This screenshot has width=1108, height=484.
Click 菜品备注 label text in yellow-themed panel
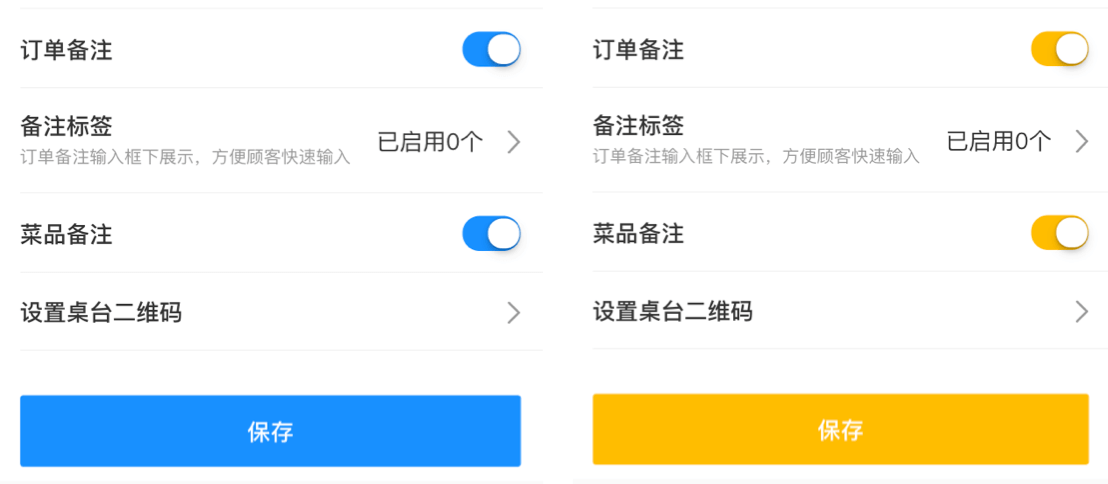click(x=638, y=234)
